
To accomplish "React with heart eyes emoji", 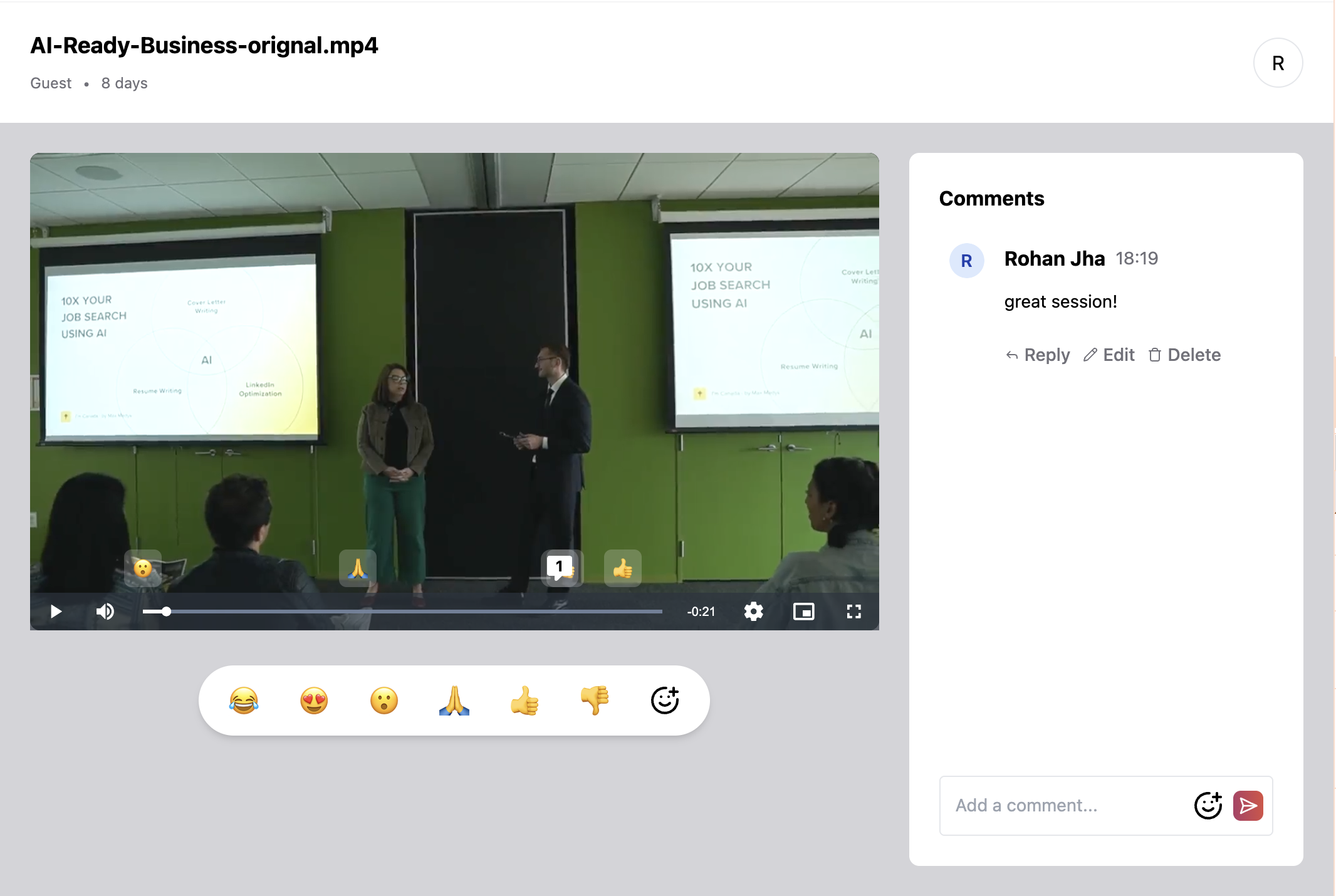I will pos(314,701).
